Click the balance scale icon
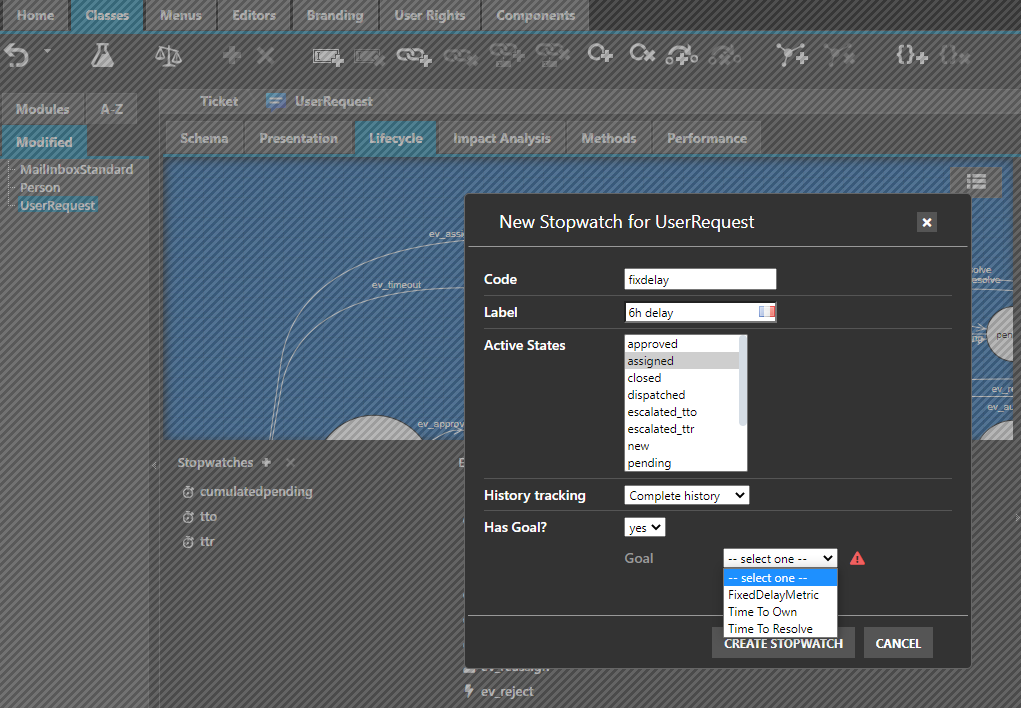 (x=169, y=56)
